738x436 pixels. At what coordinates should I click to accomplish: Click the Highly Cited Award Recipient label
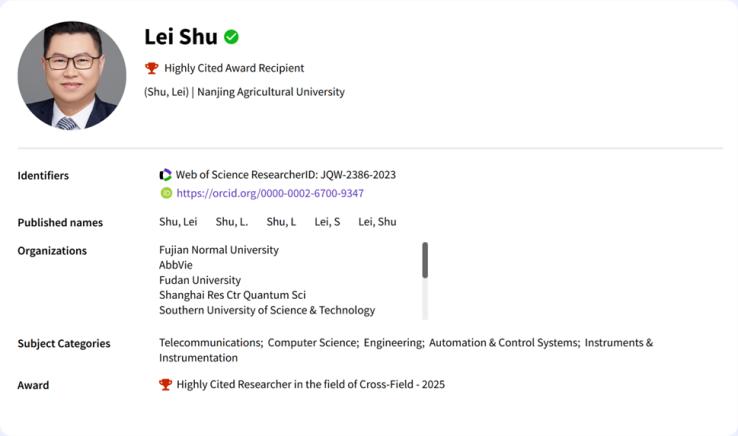[234, 68]
